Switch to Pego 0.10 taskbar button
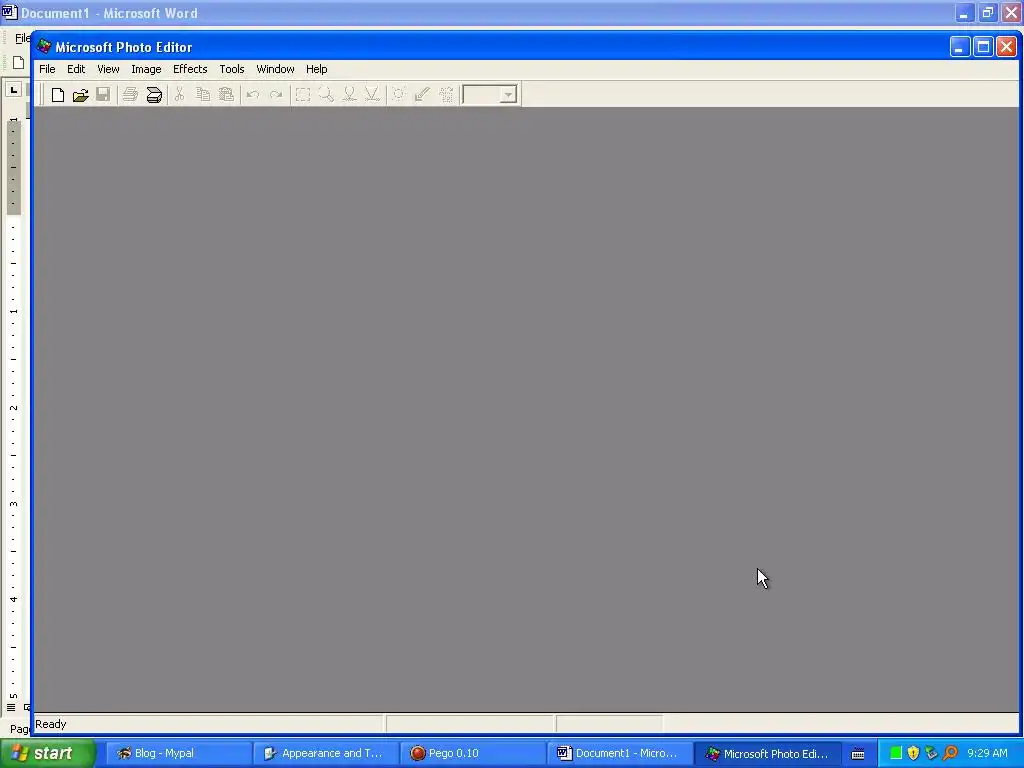 click(x=473, y=754)
